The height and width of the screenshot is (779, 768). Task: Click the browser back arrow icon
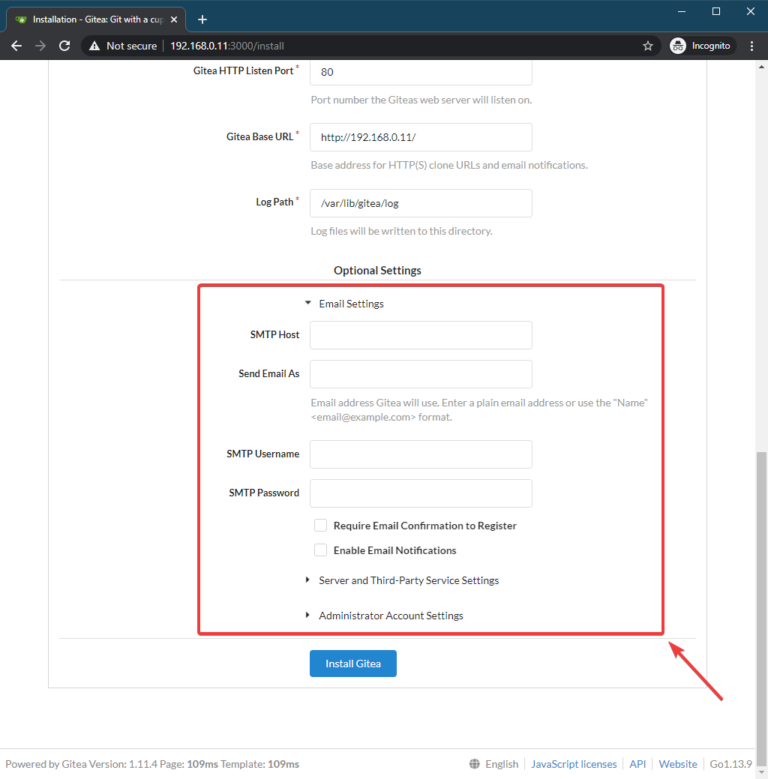[x=16, y=46]
